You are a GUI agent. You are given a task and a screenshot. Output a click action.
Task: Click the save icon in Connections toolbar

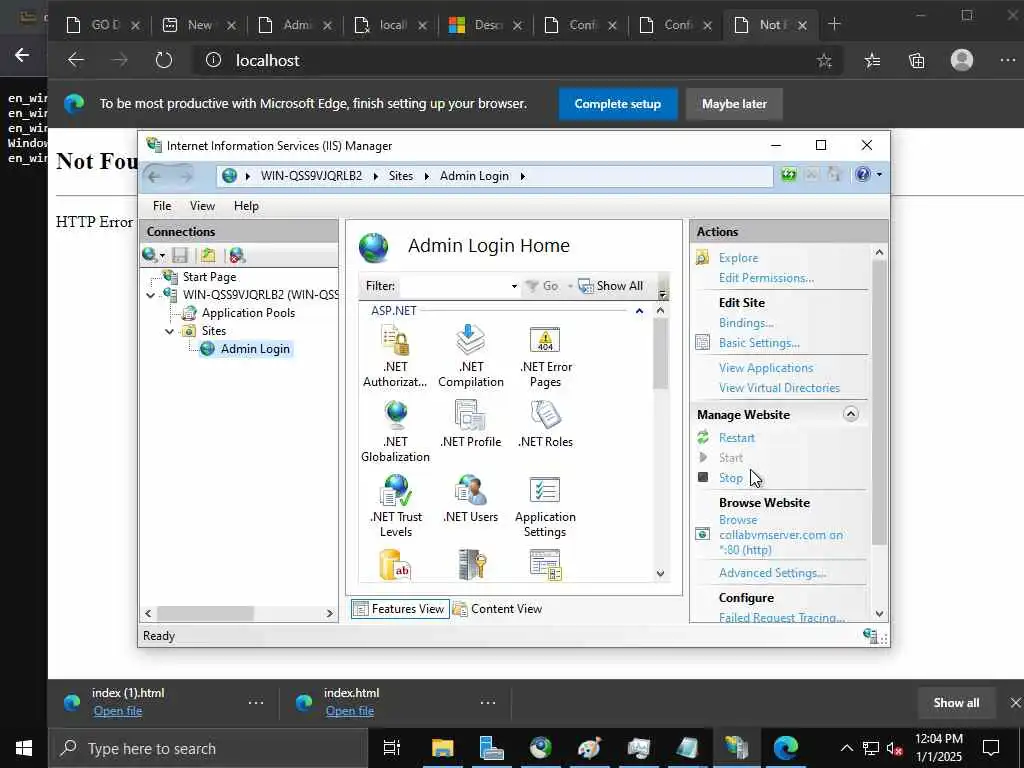(x=180, y=255)
